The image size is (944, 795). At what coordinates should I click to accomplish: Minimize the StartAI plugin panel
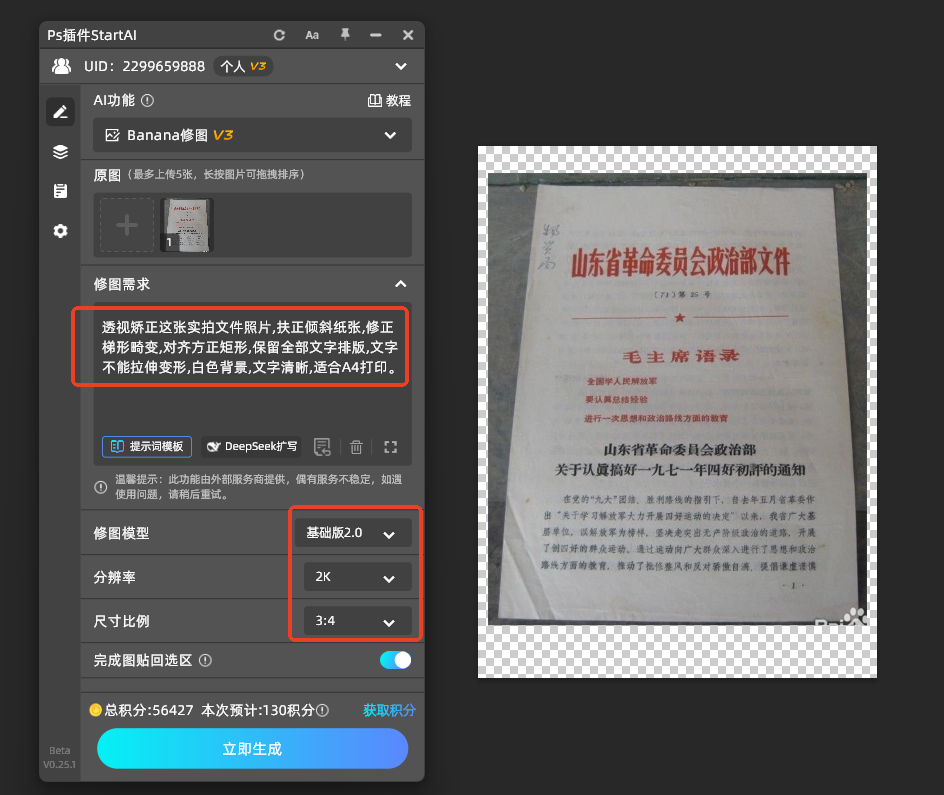click(376, 35)
